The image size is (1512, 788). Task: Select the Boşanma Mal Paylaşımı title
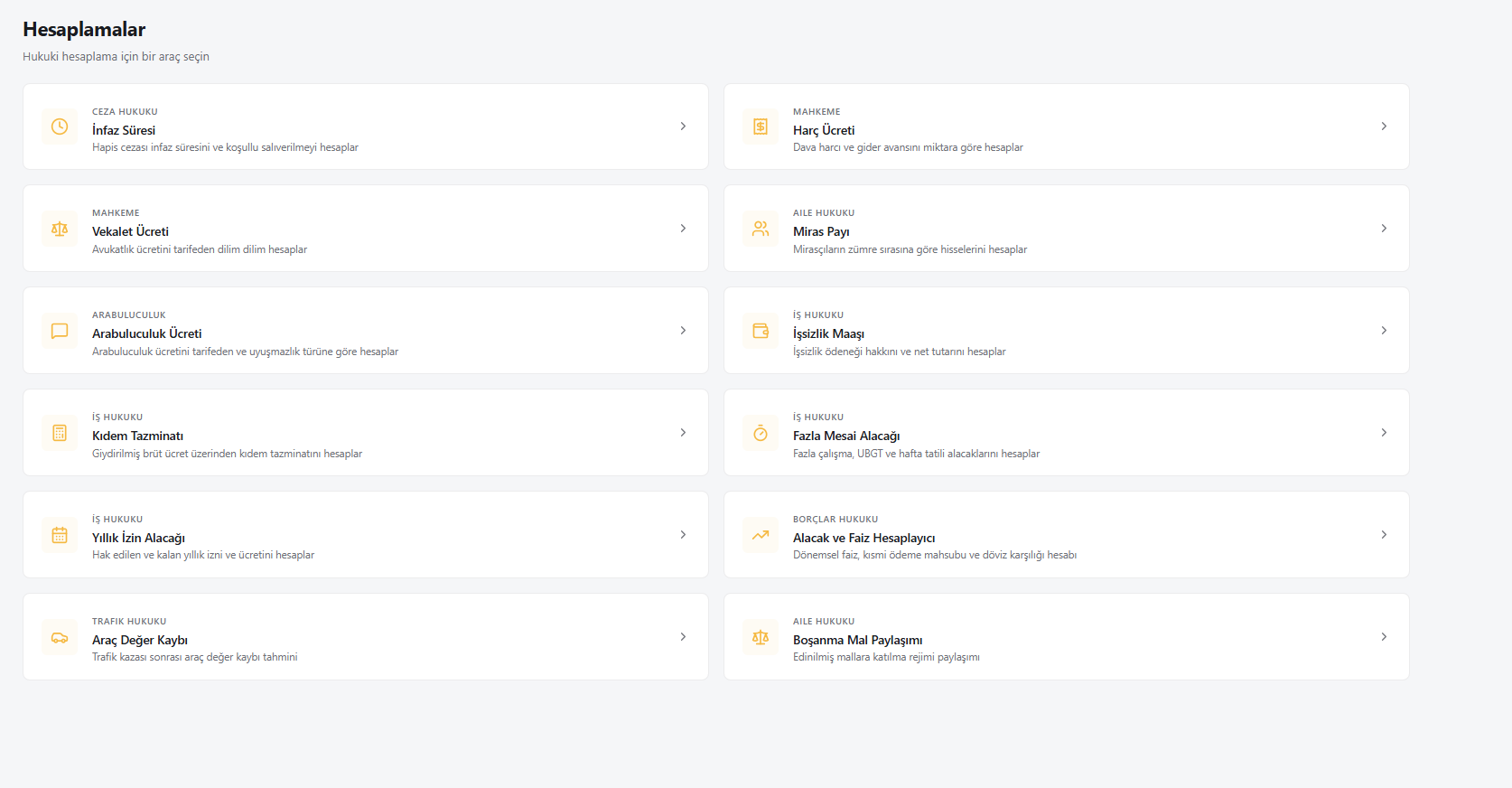point(858,640)
